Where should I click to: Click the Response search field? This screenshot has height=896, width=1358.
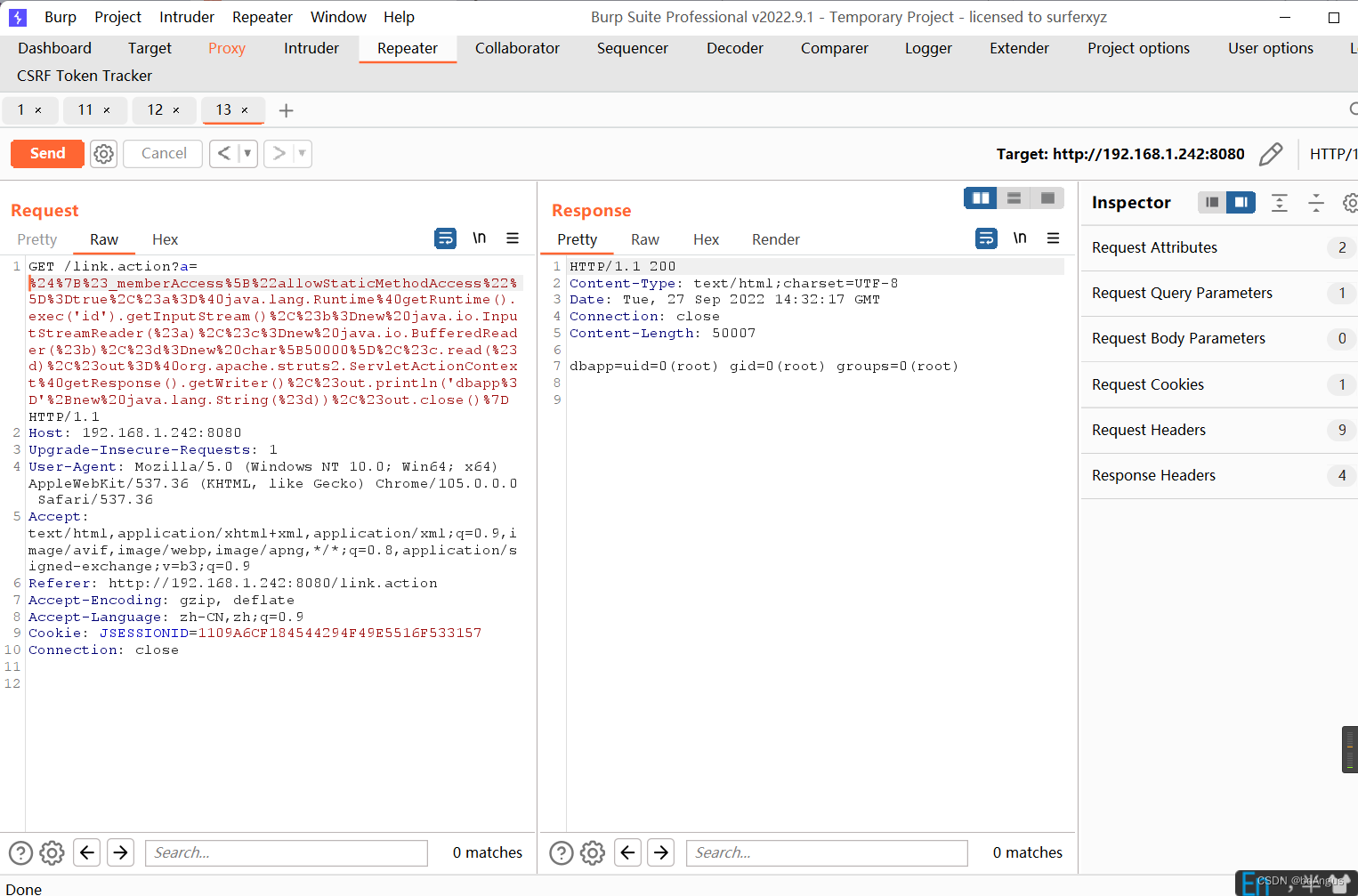click(x=827, y=852)
